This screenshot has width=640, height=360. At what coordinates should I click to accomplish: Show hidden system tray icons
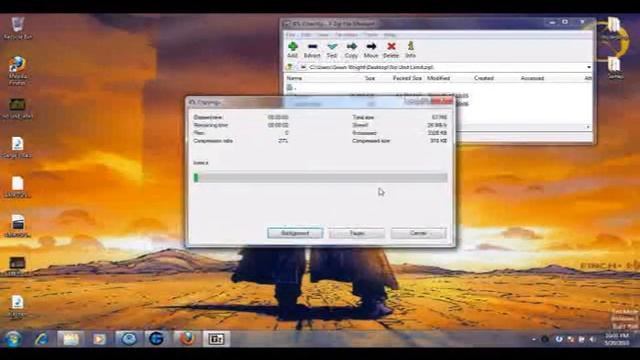click(x=534, y=339)
